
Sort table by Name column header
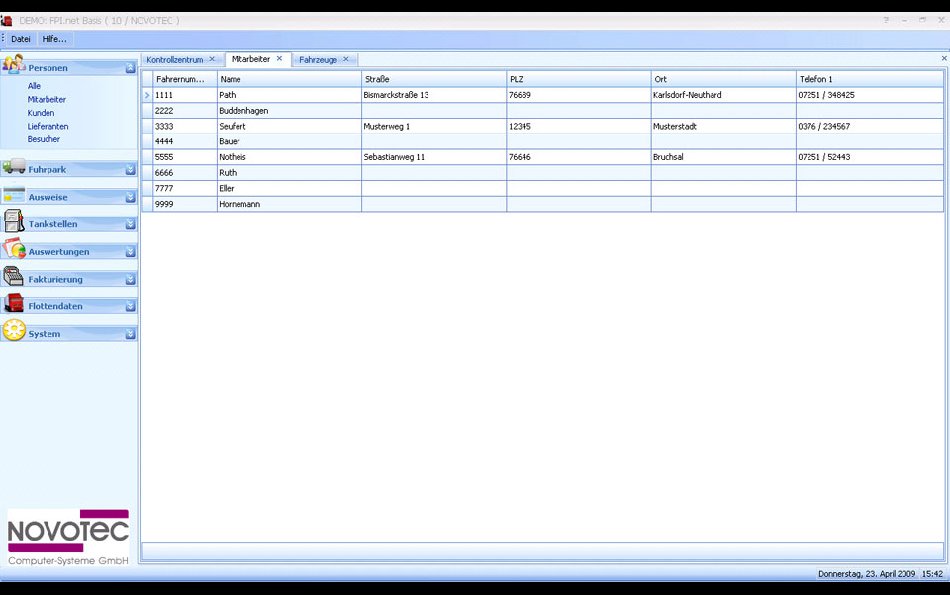coord(288,79)
